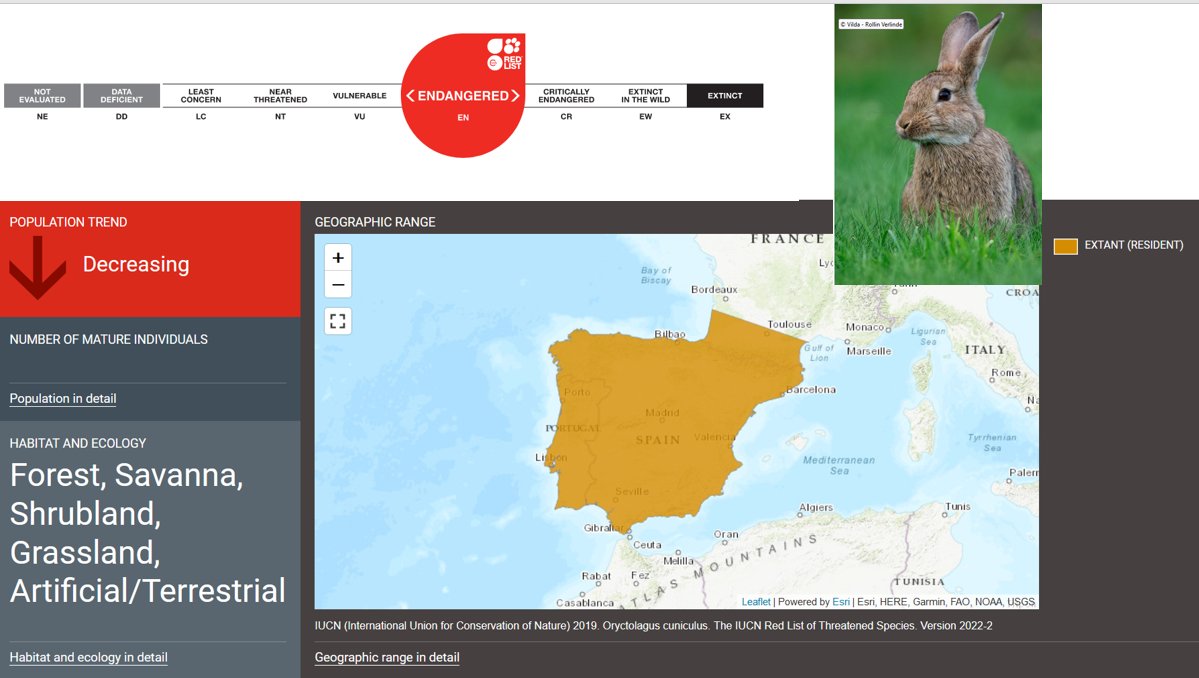Viewport: 1199px width, 678px height.
Task: Click the Forest, Savanna, Shrubland habitat text
Action: coord(148,533)
